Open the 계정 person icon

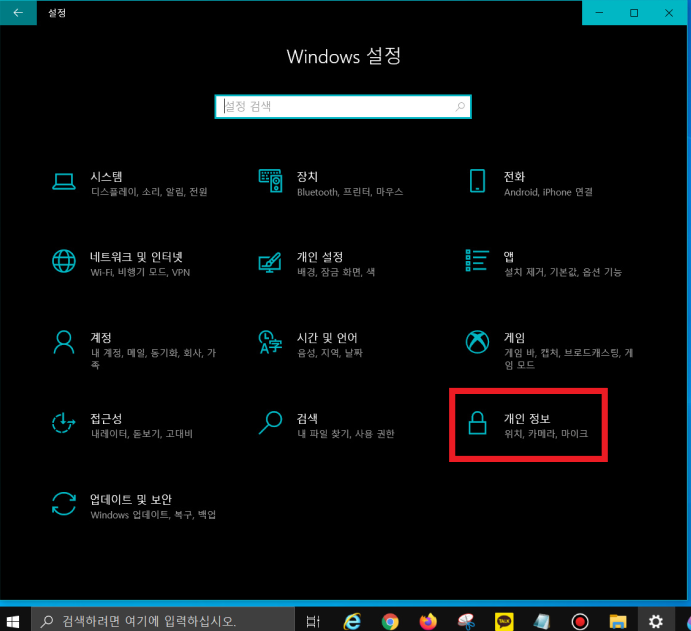64,342
